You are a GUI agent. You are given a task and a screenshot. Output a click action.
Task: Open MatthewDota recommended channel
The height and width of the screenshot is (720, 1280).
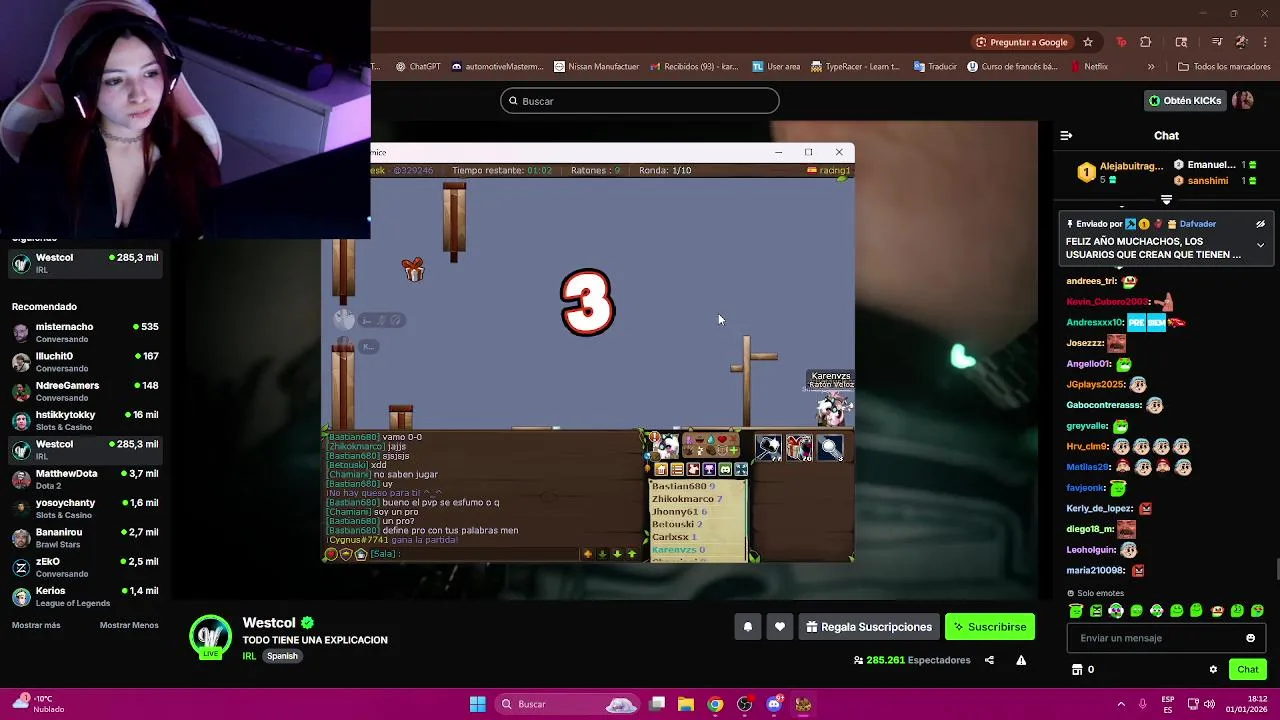pyautogui.click(x=84, y=479)
